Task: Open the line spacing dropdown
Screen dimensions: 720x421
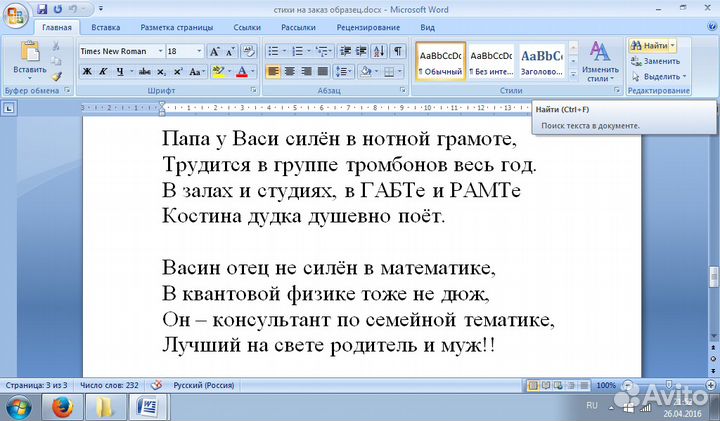Action: point(343,72)
